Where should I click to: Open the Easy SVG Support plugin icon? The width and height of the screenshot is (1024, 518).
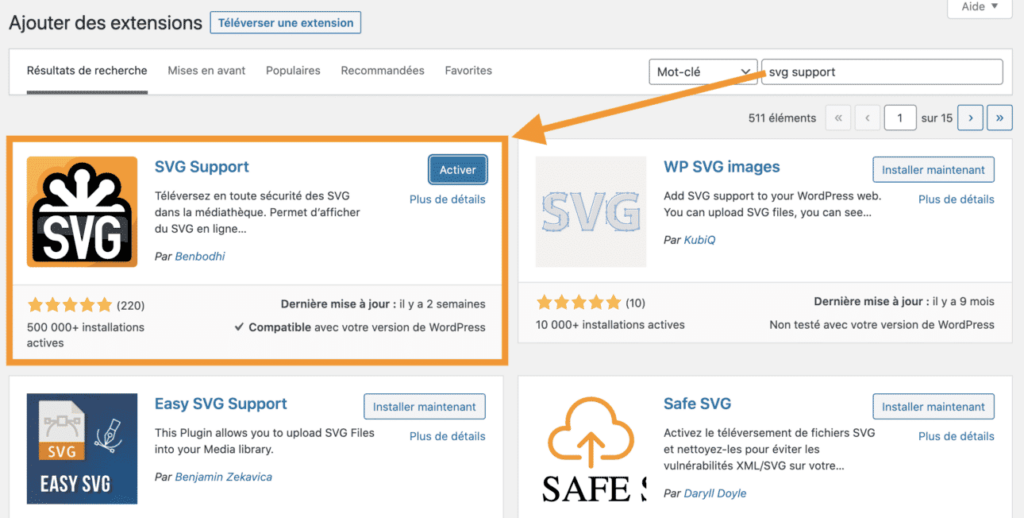pyautogui.click(x=82, y=449)
